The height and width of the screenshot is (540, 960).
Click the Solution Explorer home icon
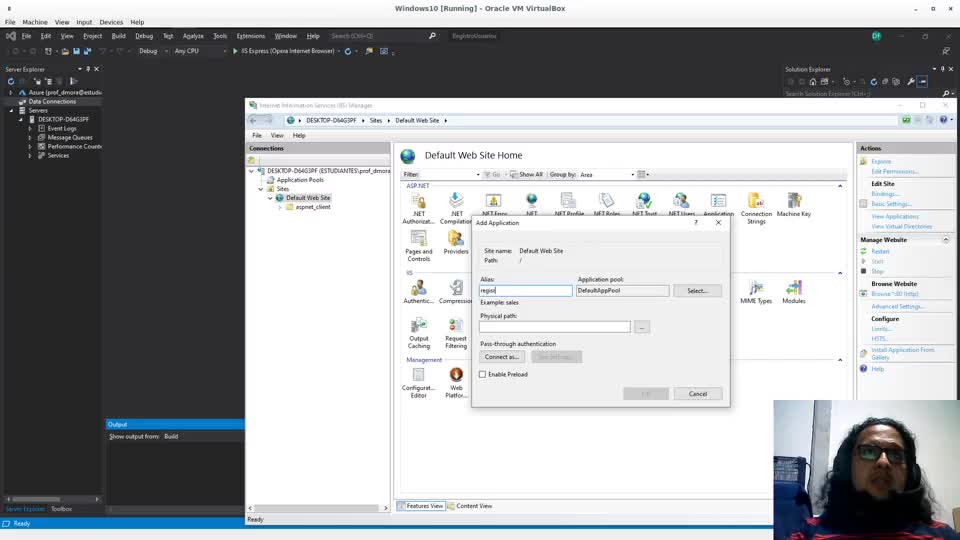[812, 81]
